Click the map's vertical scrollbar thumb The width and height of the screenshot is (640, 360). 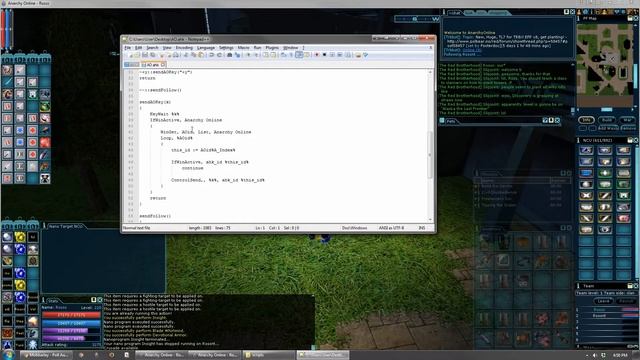tap(636, 76)
